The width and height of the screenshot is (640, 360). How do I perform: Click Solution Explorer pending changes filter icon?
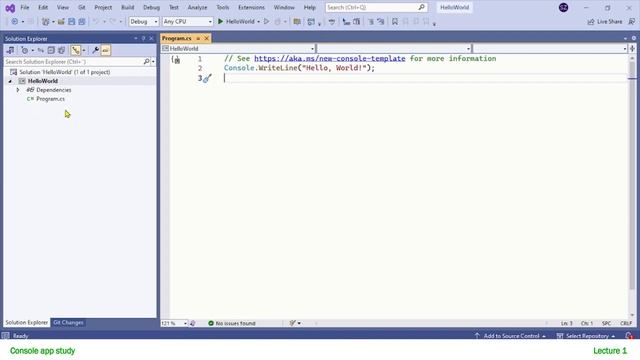[x=25, y=50]
